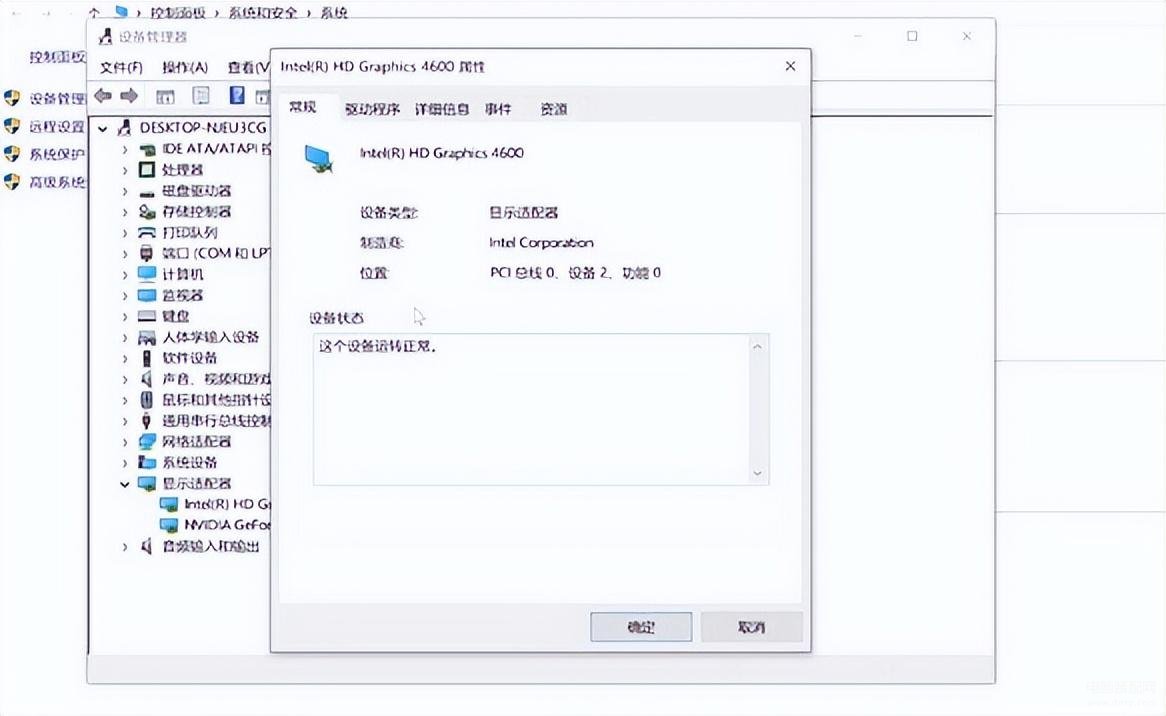Click the forward arrow toolbar icon

[x=129, y=95]
